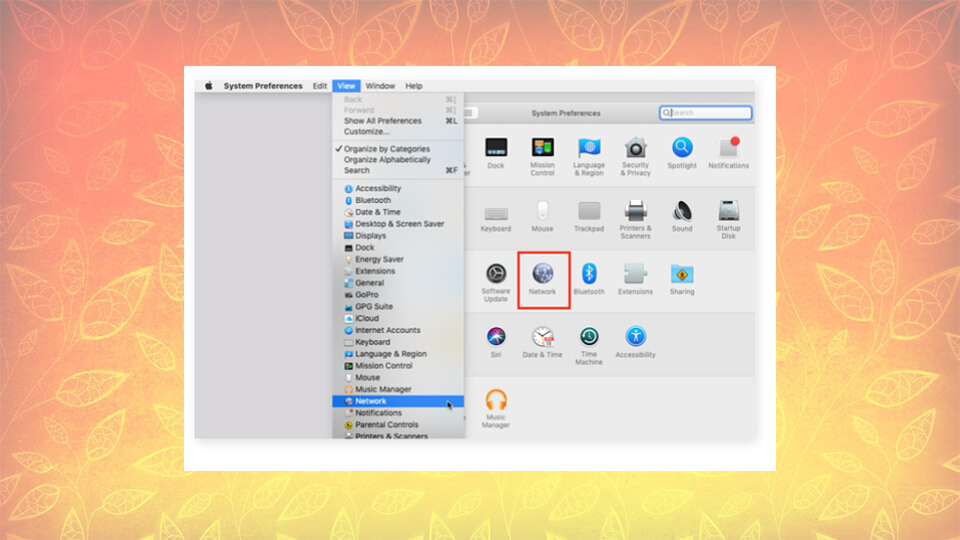Choose Dock in View menu list
The image size is (960, 540).
click(x=398, y=247)
